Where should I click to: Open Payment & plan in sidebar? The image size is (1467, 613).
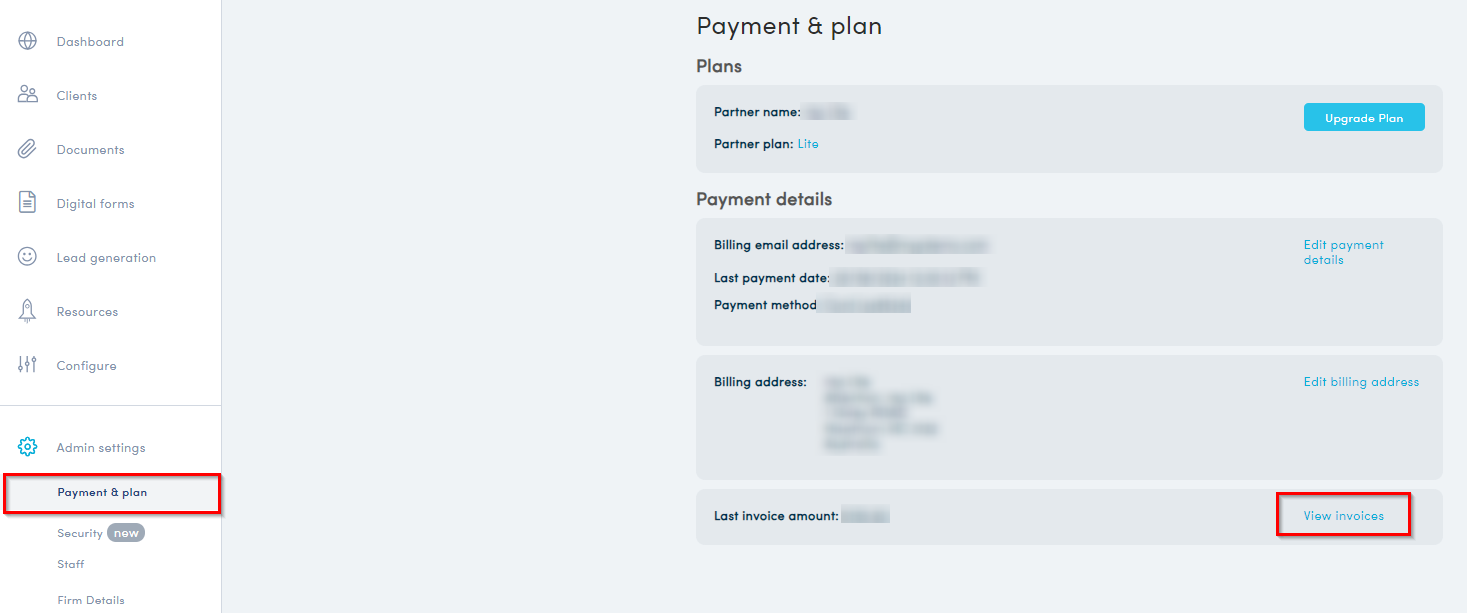point(102,493)
